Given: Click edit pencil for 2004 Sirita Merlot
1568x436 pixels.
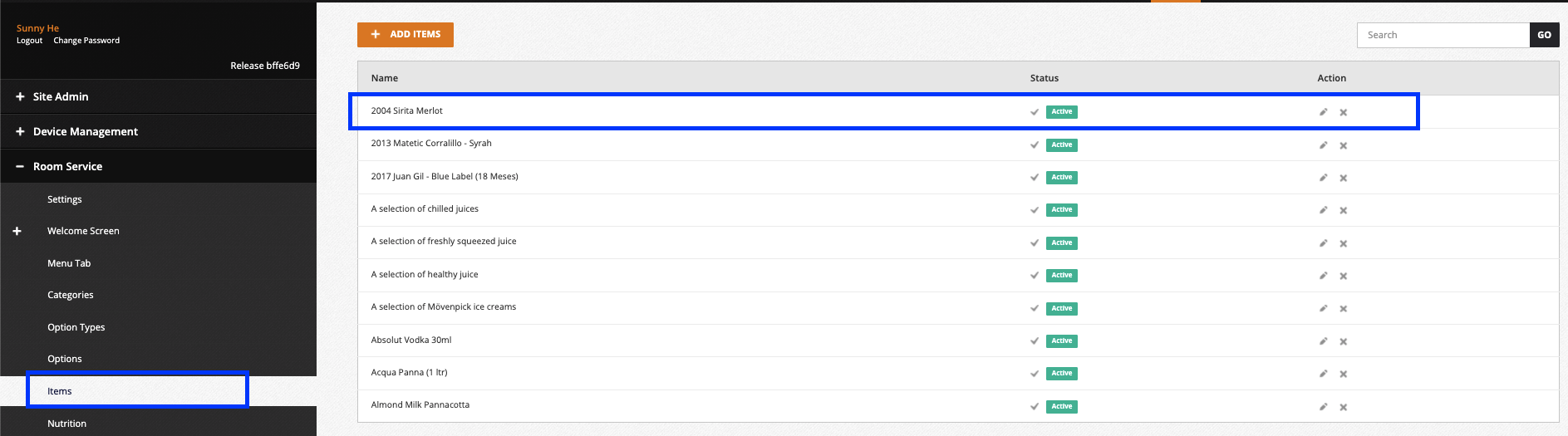Looking at the screenshot, I should (x=1323, y=112).
